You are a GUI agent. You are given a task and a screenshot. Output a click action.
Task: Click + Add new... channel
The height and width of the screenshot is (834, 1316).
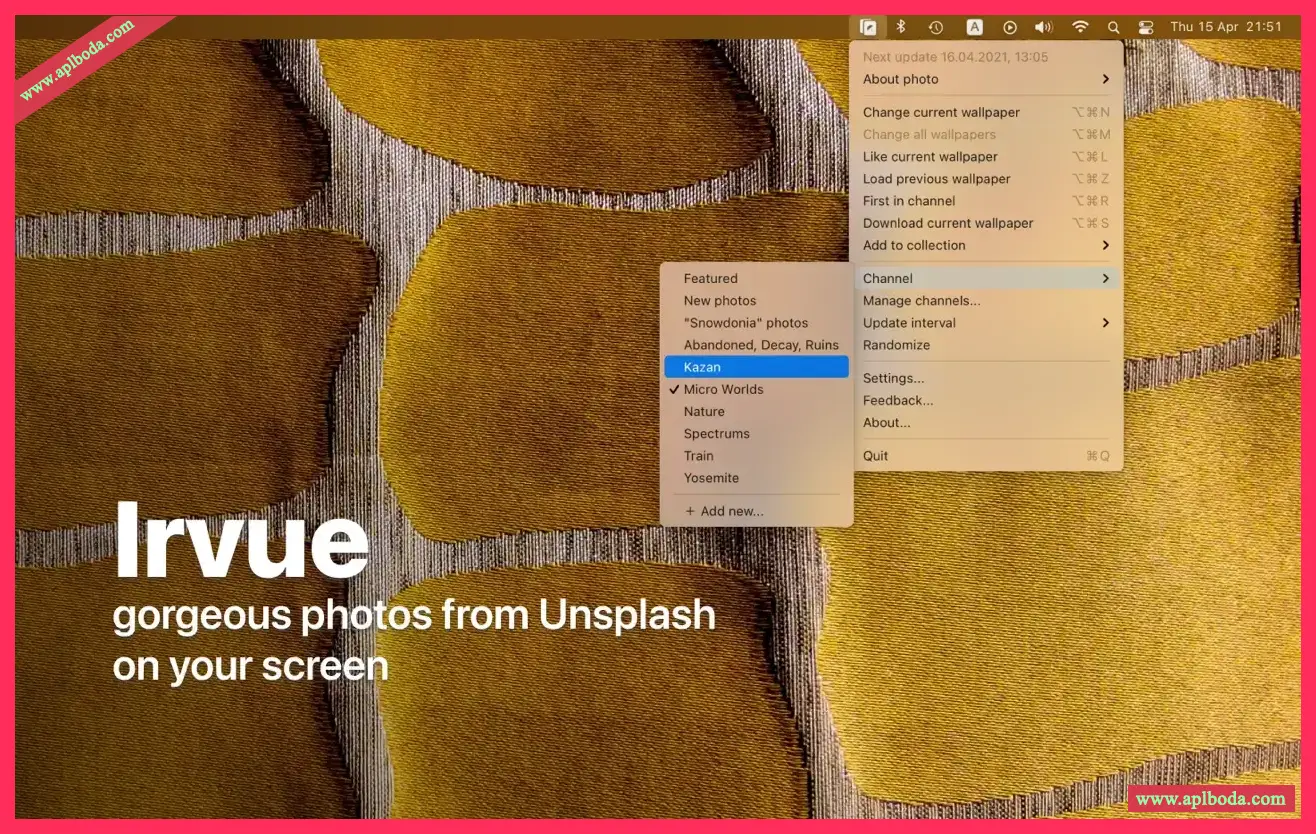point(756,511)
